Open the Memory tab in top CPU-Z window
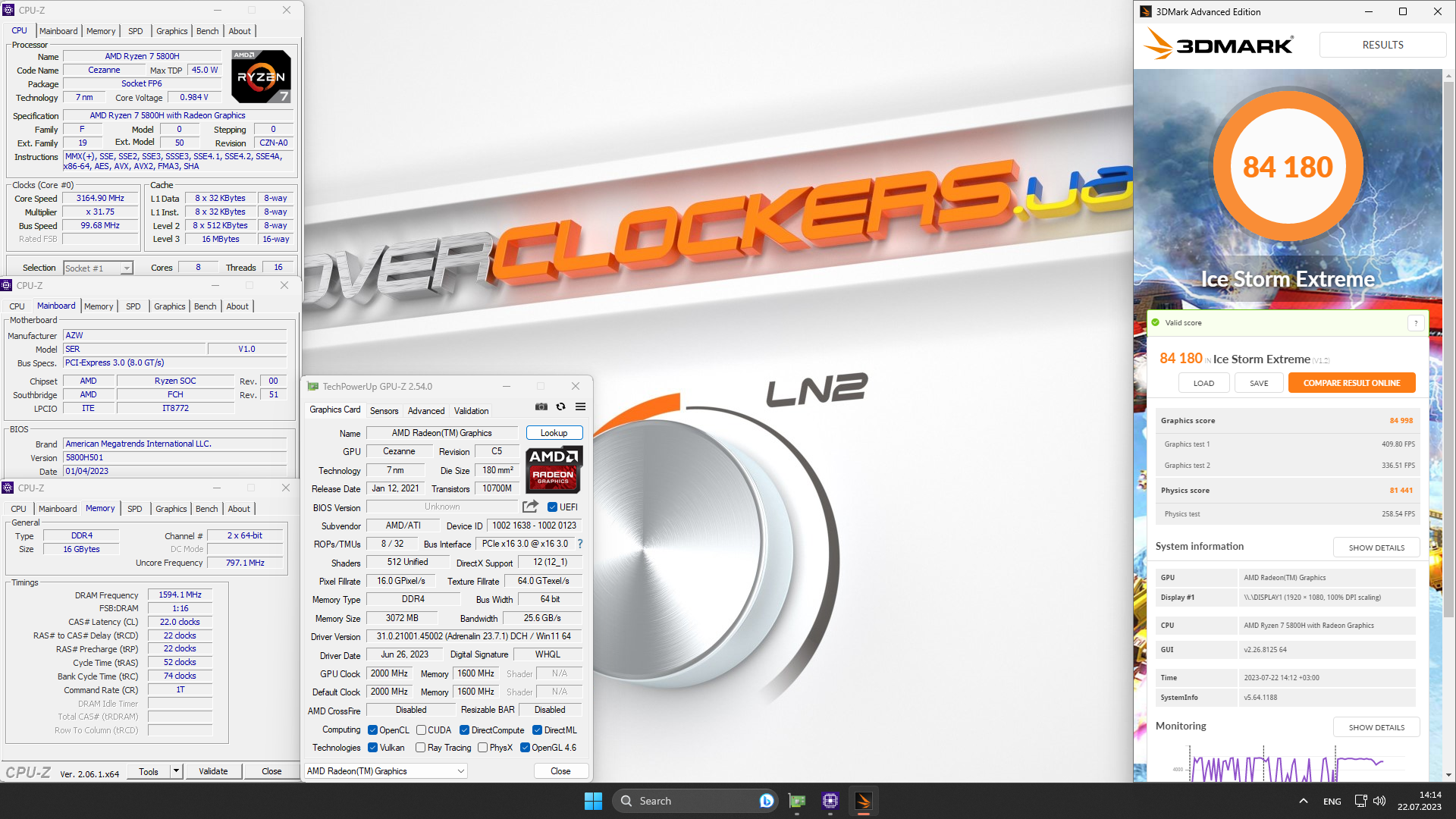This screenshot has width=1456, height=819. point(101,31)
